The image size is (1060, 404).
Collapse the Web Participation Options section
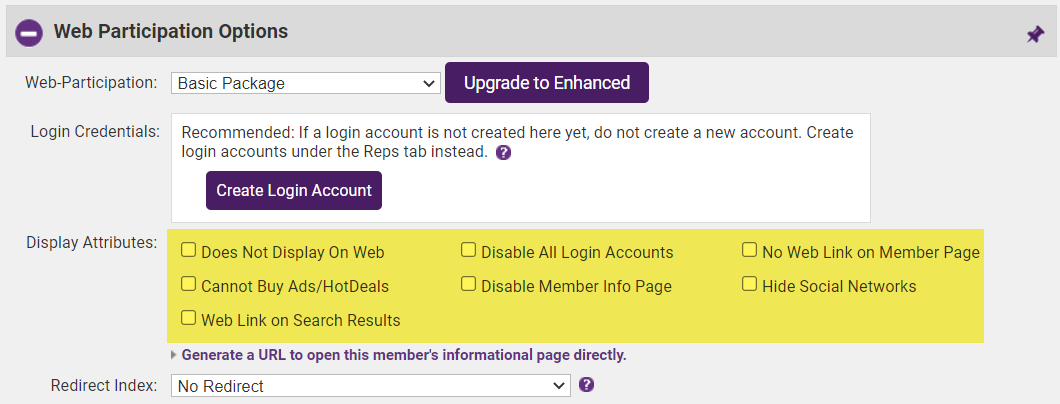29,33
